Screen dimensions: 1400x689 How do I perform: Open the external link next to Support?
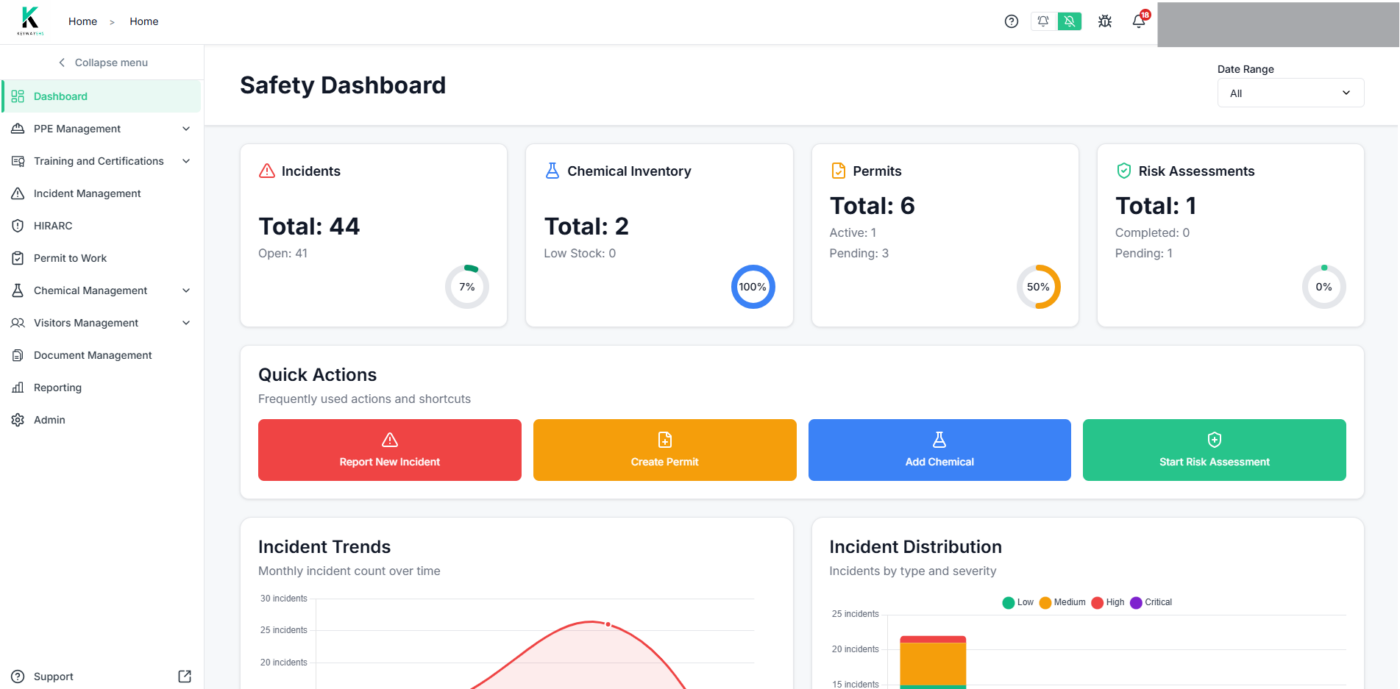click(184, 676)
